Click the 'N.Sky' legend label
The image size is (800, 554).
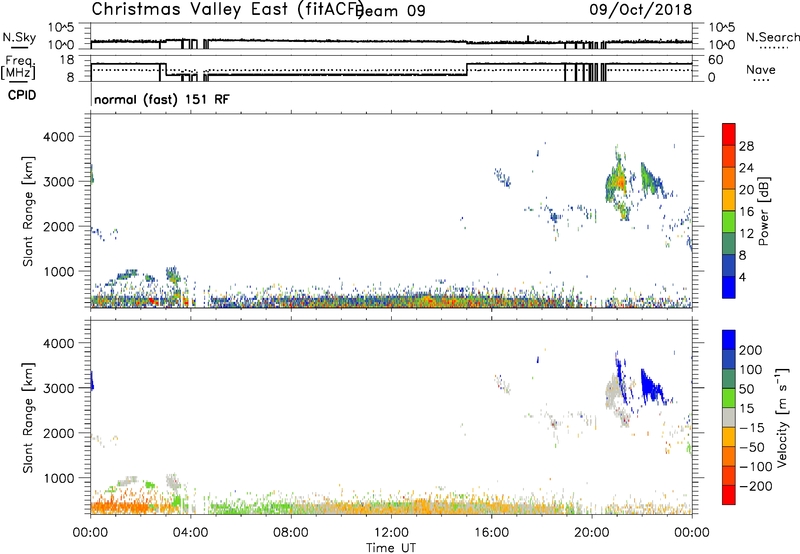pos(19,37)
